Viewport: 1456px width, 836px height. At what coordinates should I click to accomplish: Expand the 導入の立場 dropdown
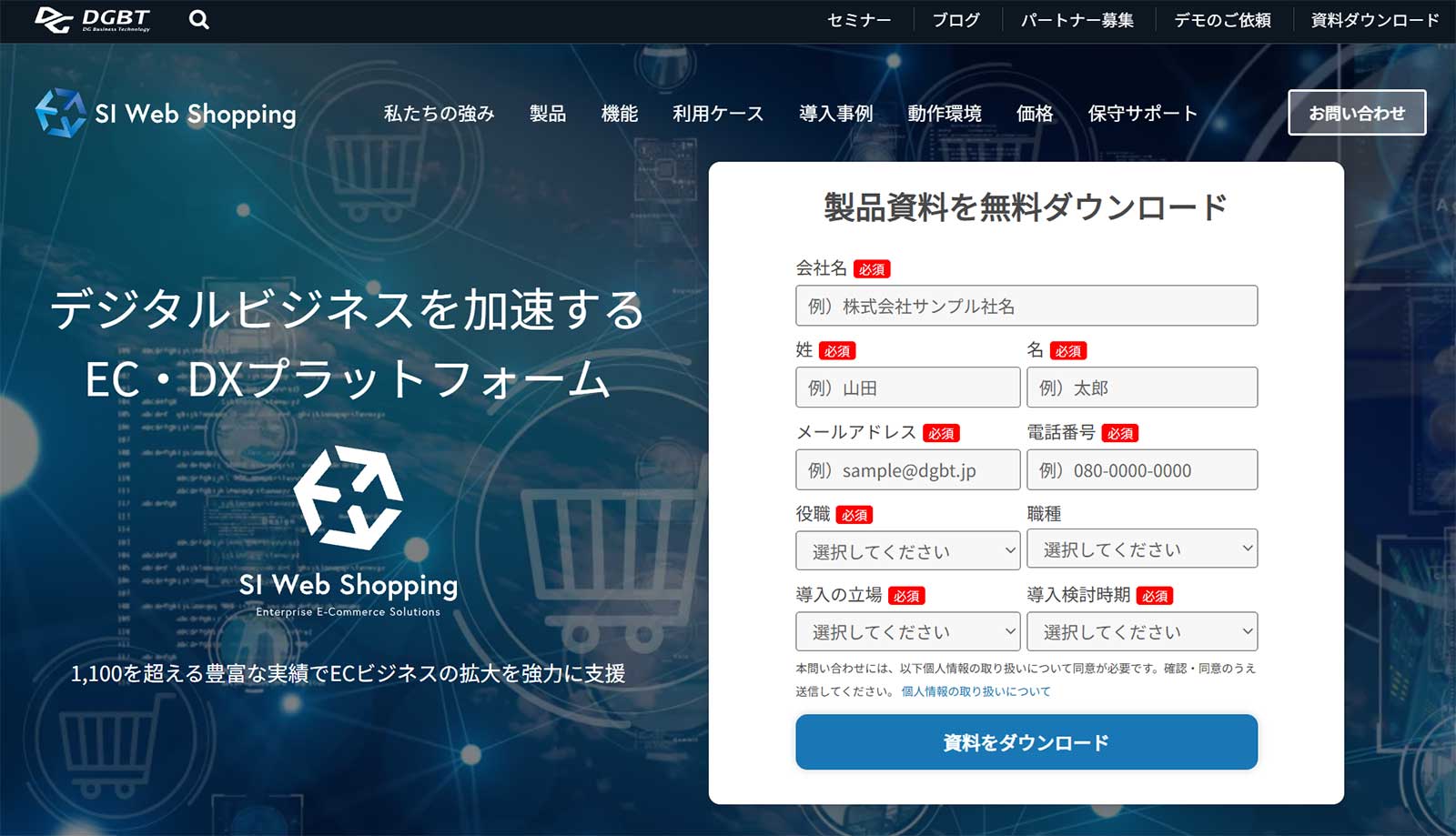click(908, 631)
